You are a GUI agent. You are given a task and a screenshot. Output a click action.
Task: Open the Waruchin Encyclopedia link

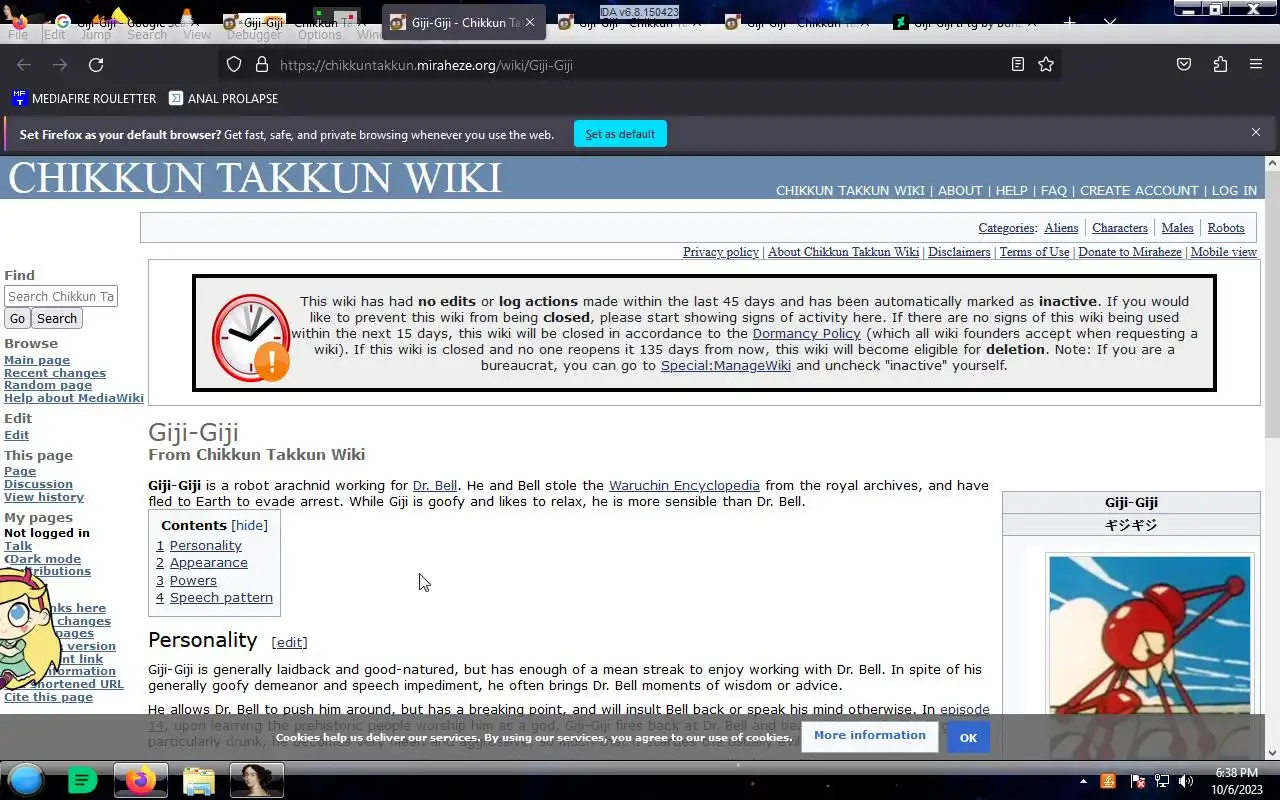point(684,485)
